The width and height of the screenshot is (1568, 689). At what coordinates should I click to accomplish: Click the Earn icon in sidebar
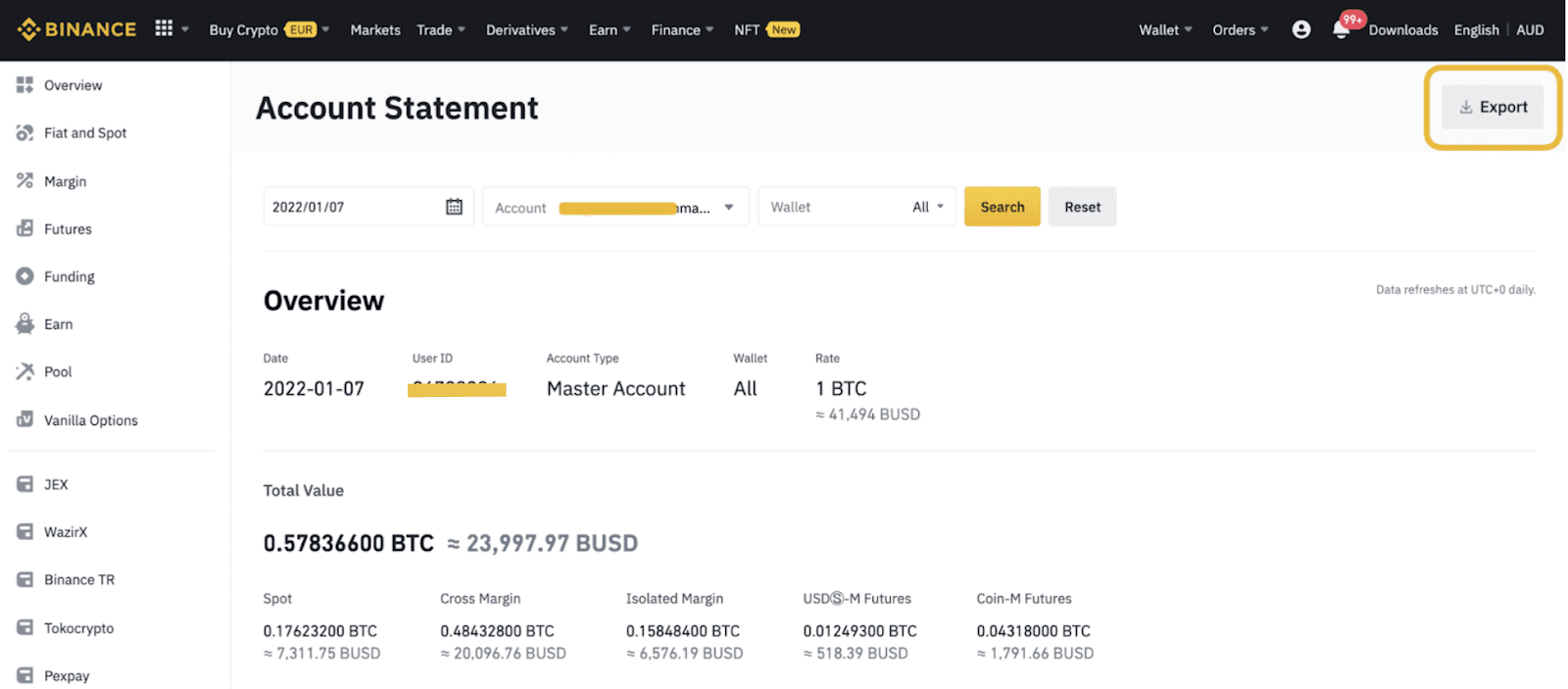[x=25, y=323]
